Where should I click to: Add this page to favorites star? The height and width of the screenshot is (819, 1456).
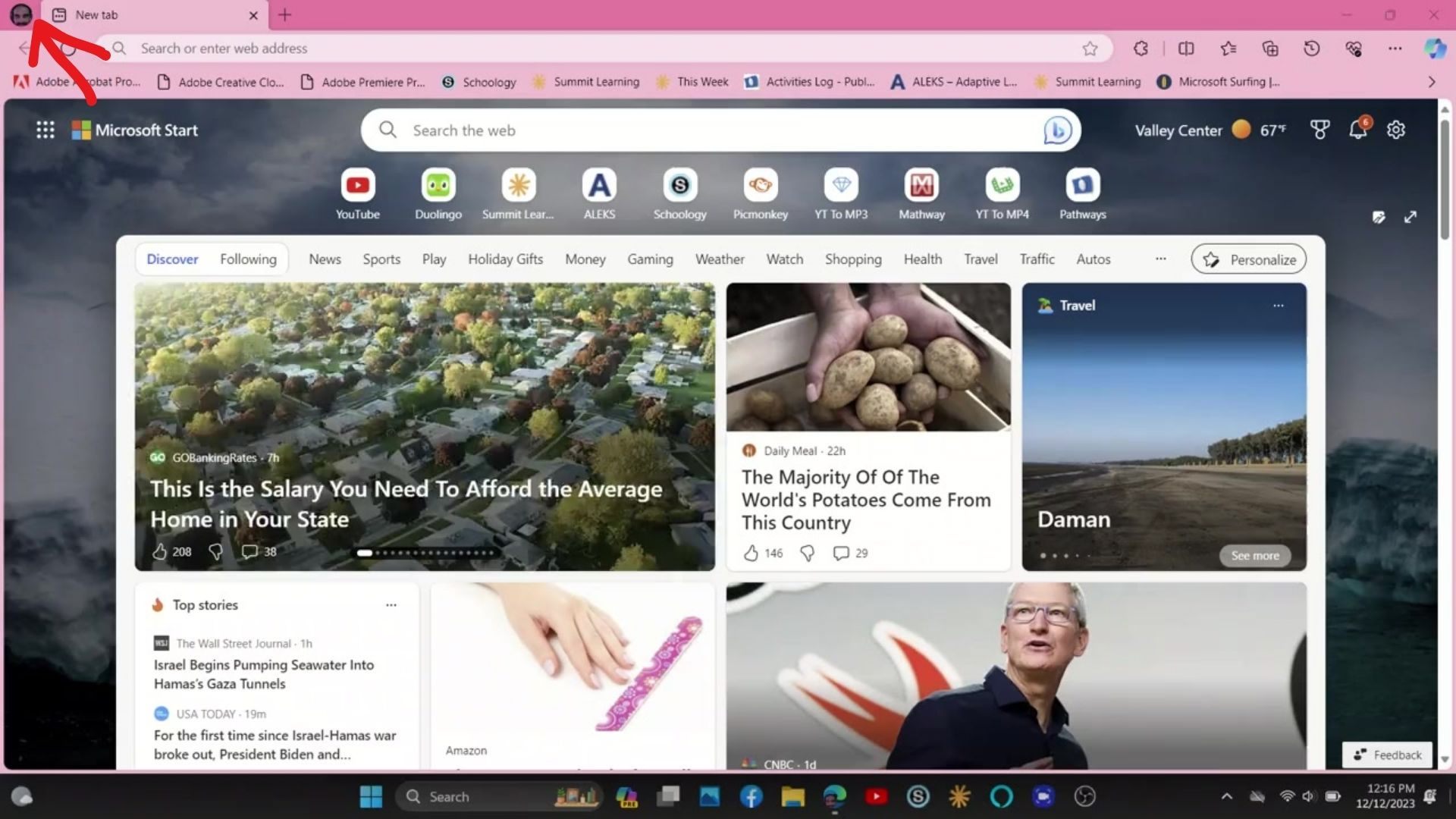point(1090,49)
